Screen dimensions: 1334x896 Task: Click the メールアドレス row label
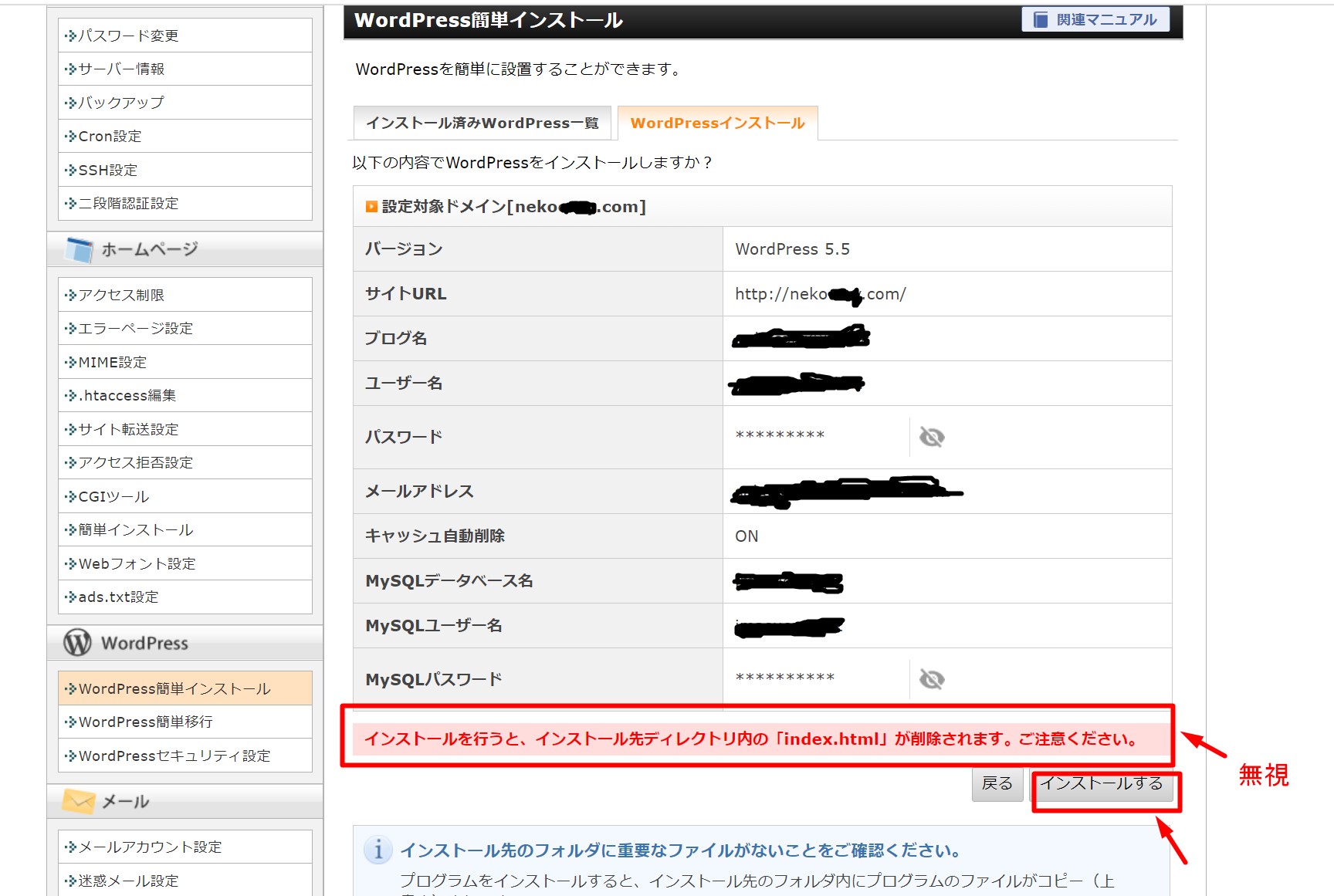[x=419, y=492]
